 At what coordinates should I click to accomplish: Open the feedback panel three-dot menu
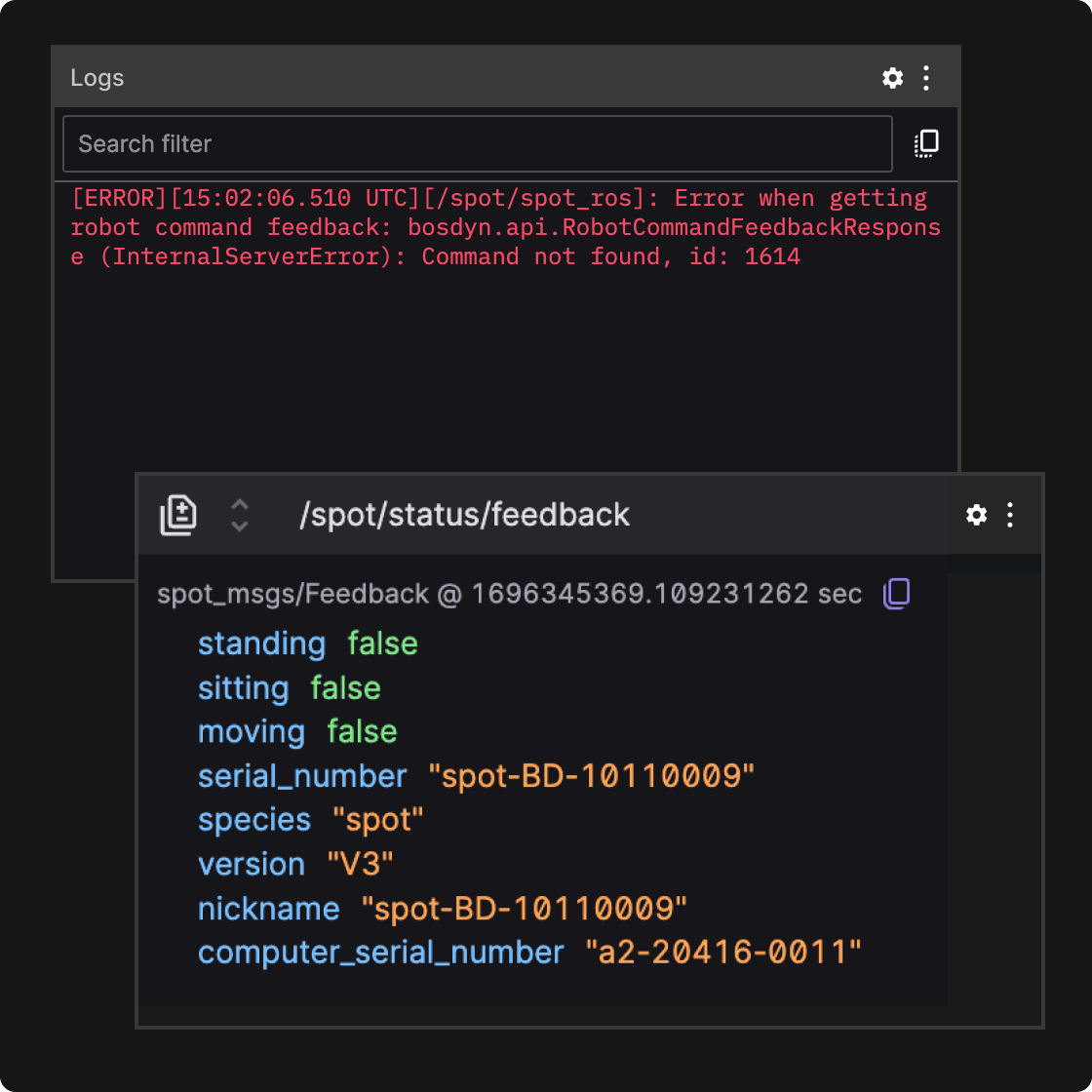tap(1010, 515)
